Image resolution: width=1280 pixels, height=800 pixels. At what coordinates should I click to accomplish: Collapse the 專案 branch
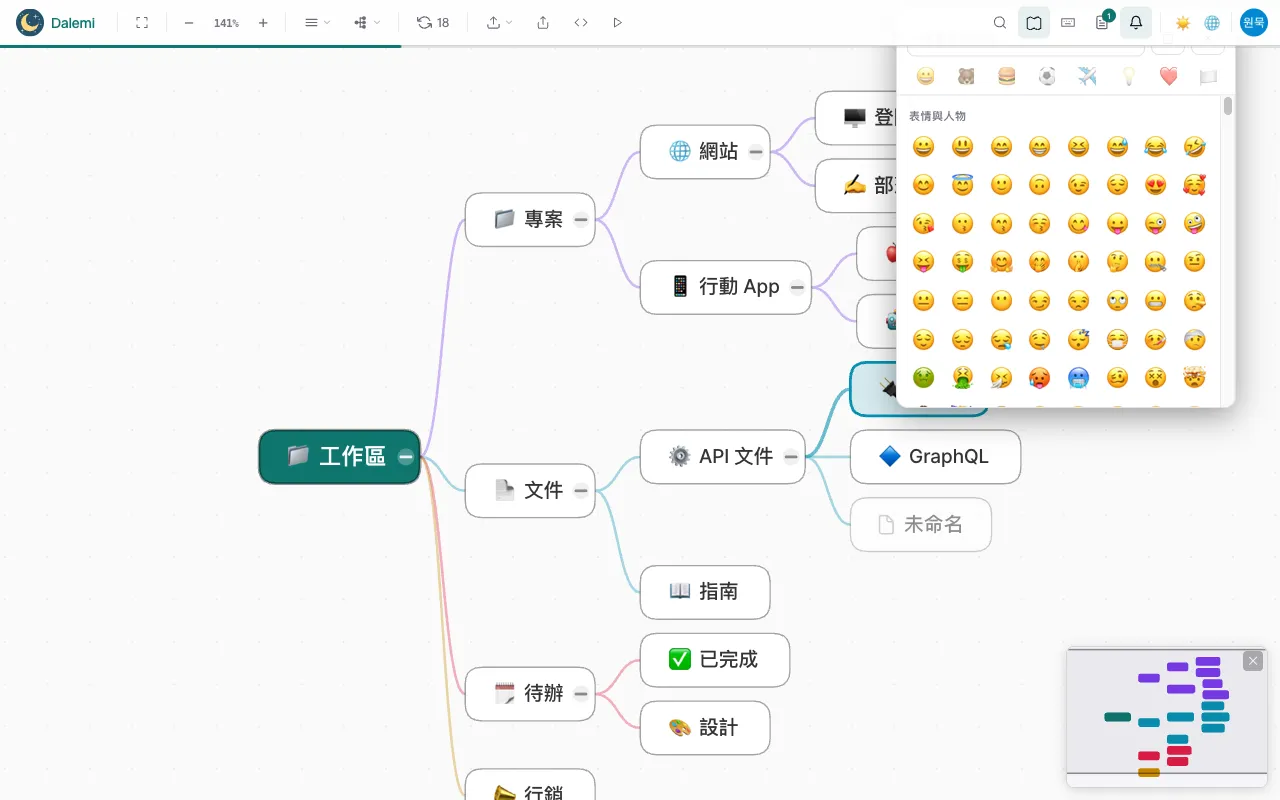580,220
